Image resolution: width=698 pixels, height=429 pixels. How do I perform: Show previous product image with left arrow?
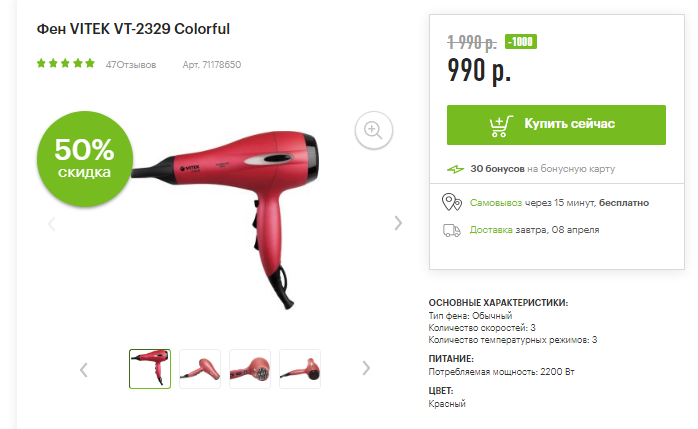[52, 223]
